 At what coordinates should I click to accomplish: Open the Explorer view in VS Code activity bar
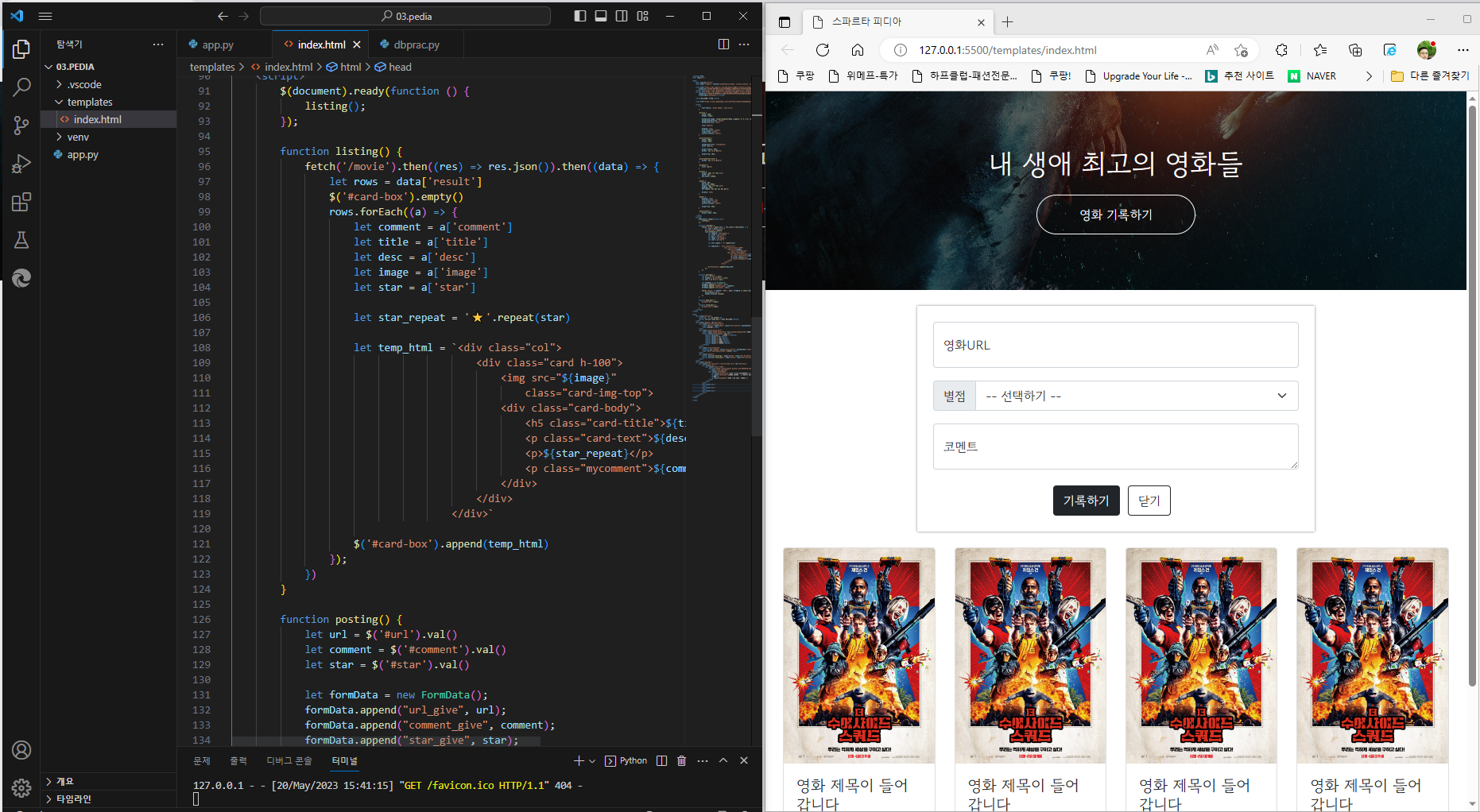click(21, 49)
